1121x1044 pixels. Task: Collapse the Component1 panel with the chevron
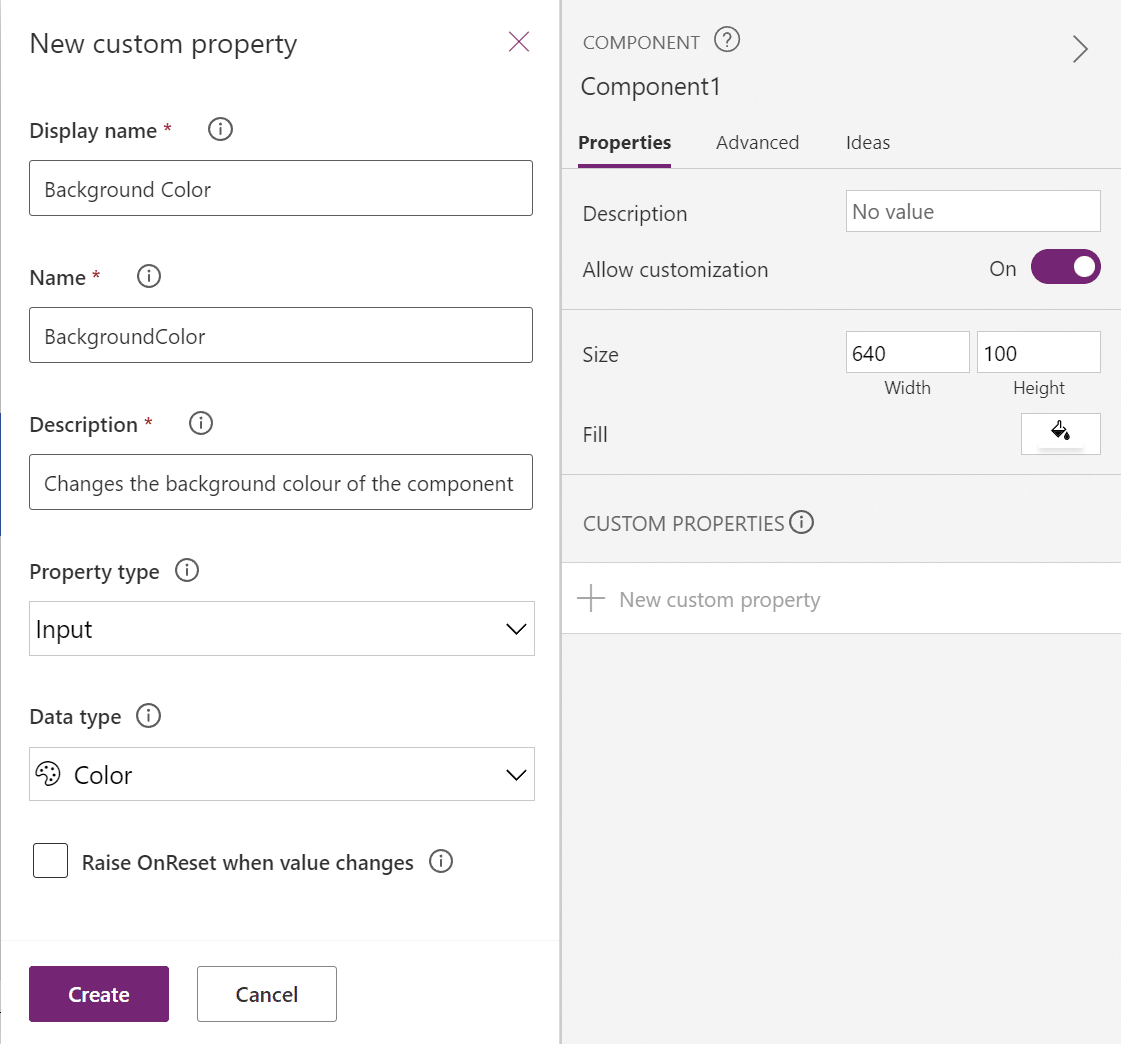[1080, 48]
